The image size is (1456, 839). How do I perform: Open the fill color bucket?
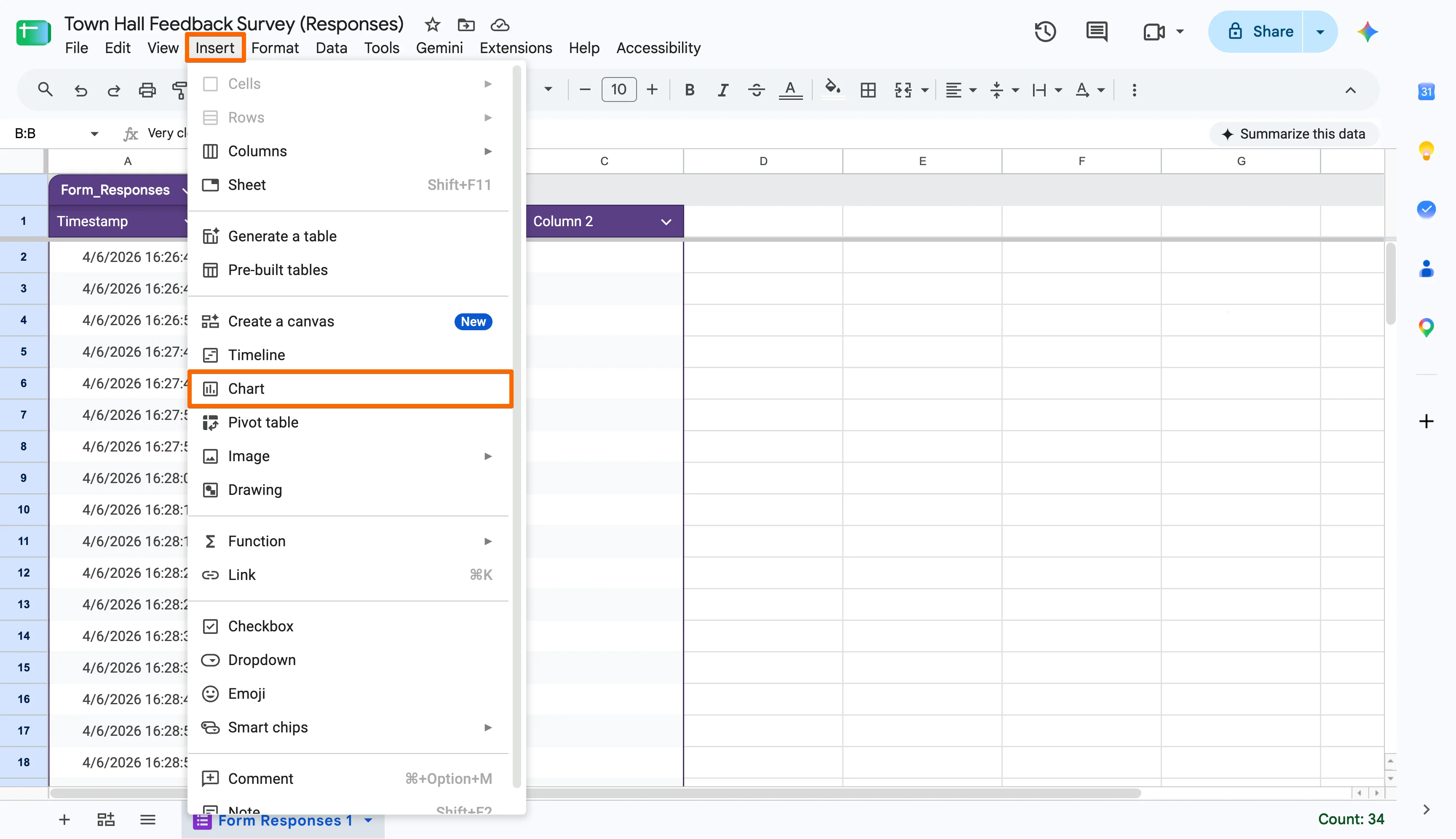pos(832,89)
